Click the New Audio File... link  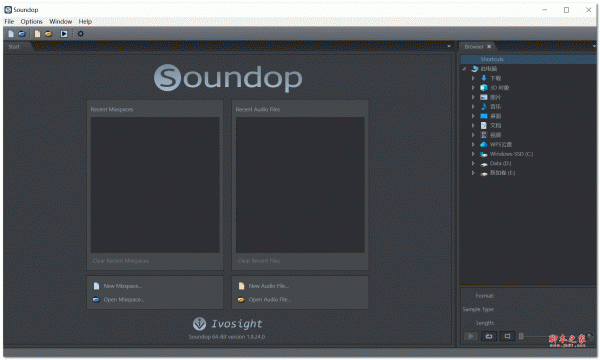coord(269,286)
